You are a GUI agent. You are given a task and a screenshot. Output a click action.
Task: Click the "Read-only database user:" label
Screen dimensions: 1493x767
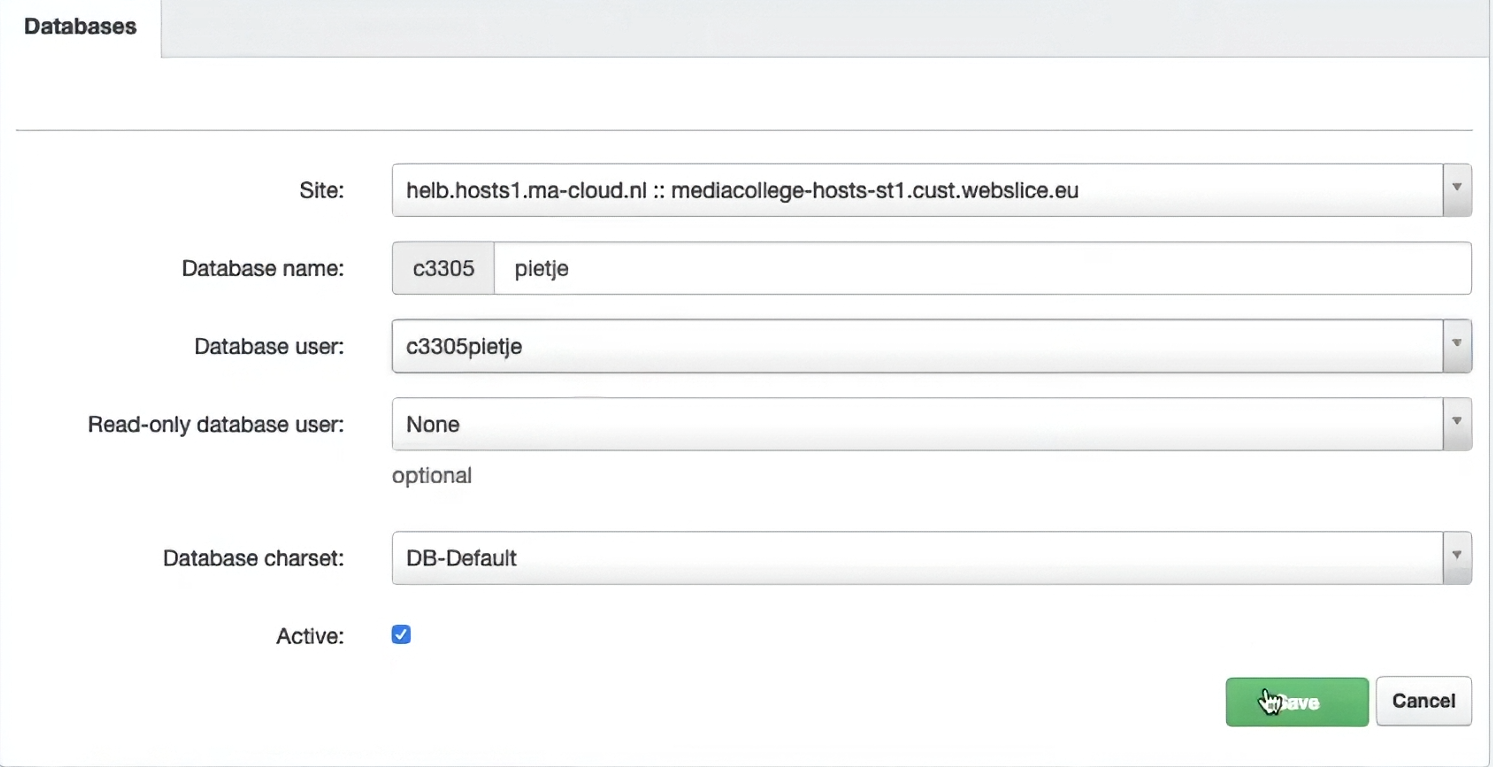(216, 424)
